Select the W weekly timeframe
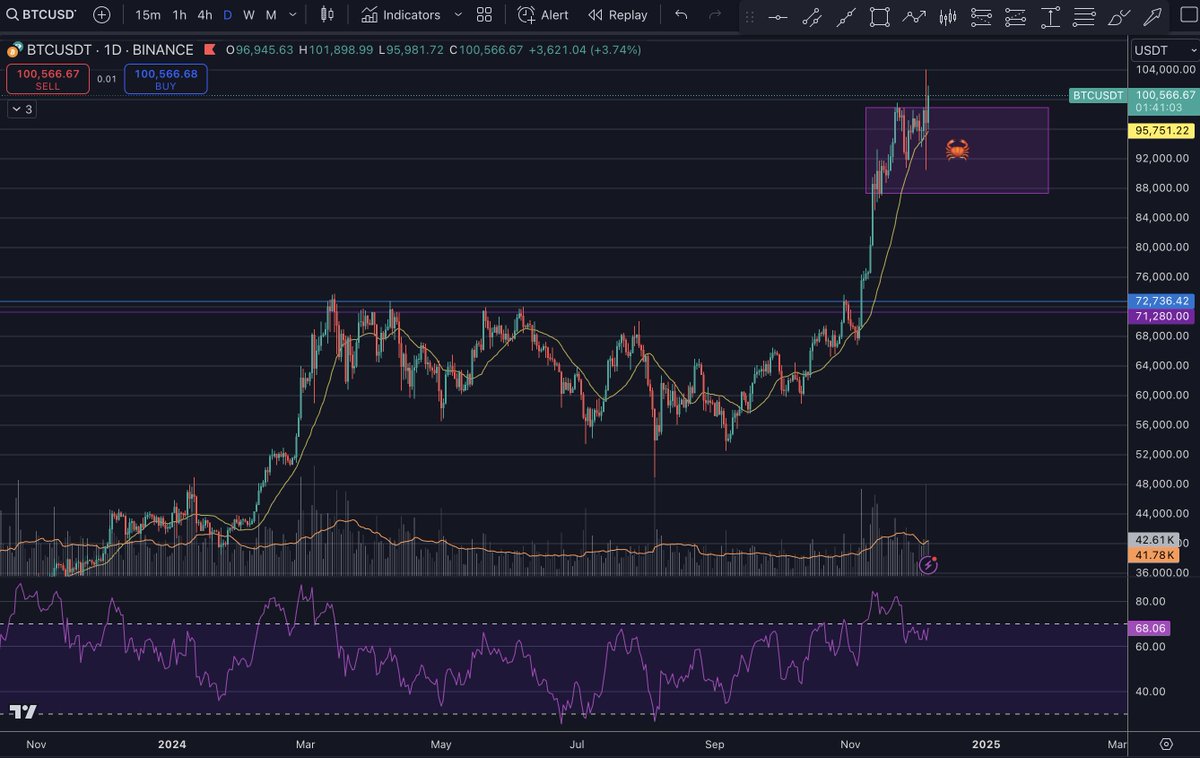Viewport: 1200px width, 758px height. point(249,15)
